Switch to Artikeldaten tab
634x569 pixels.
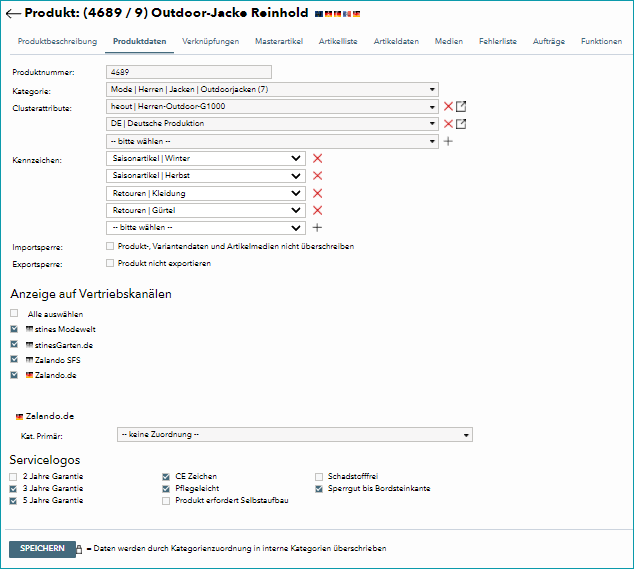(x=396, y=41)
